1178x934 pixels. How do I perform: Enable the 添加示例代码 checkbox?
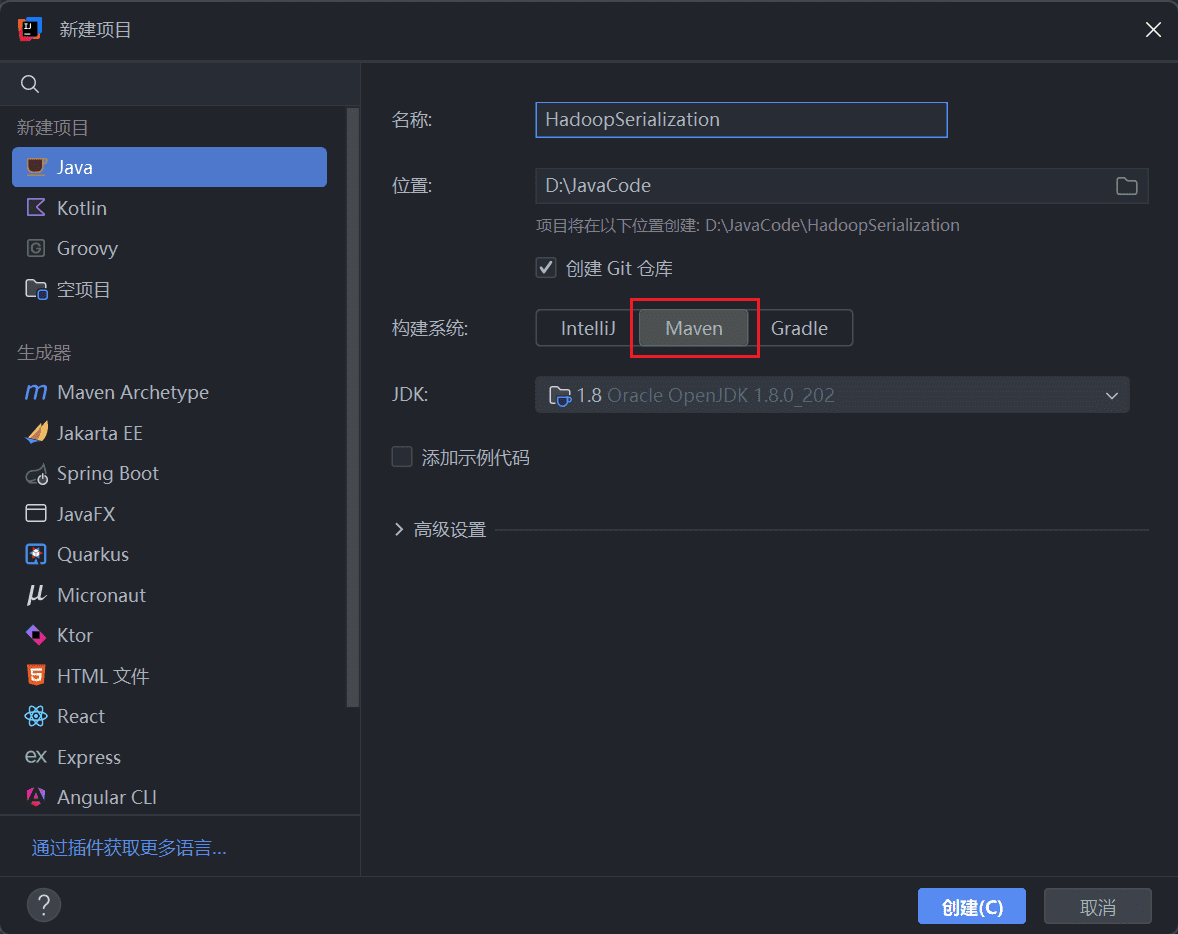pyautogui.click(x=402, y=457)
